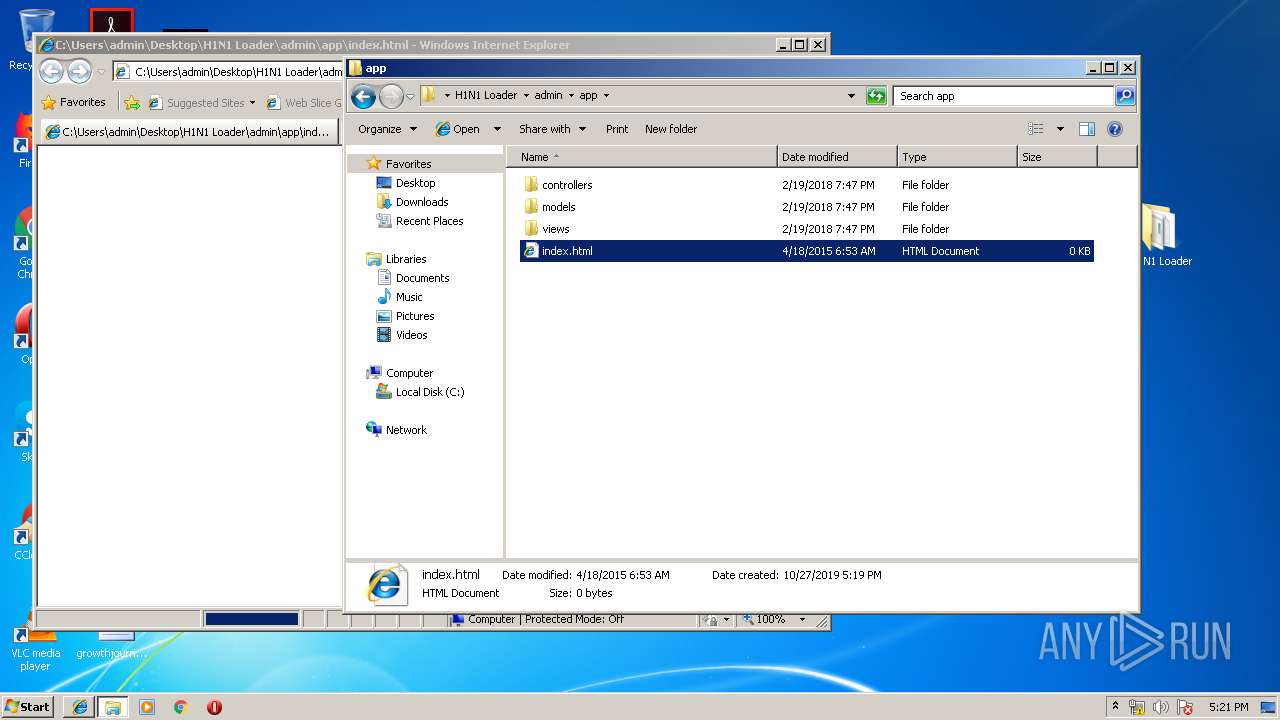
Task: Click the Opera taskbar icon
Action: pos(214,707)
